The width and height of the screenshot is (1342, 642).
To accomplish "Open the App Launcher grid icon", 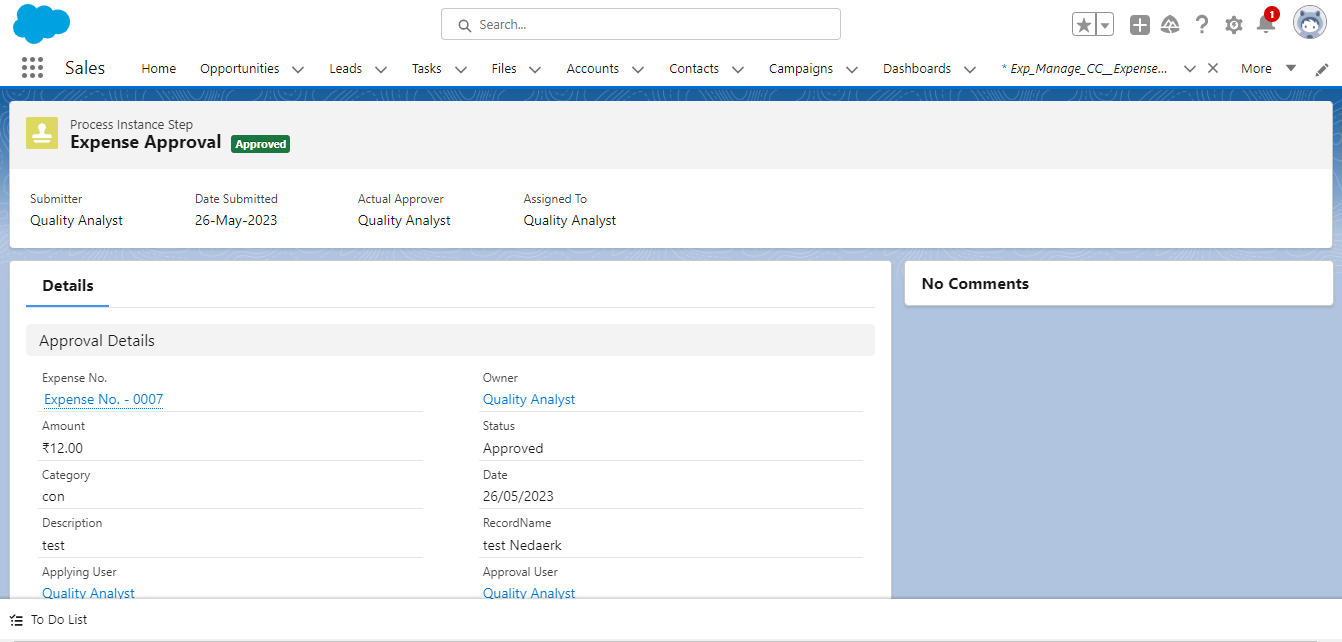I will point(32,68).
